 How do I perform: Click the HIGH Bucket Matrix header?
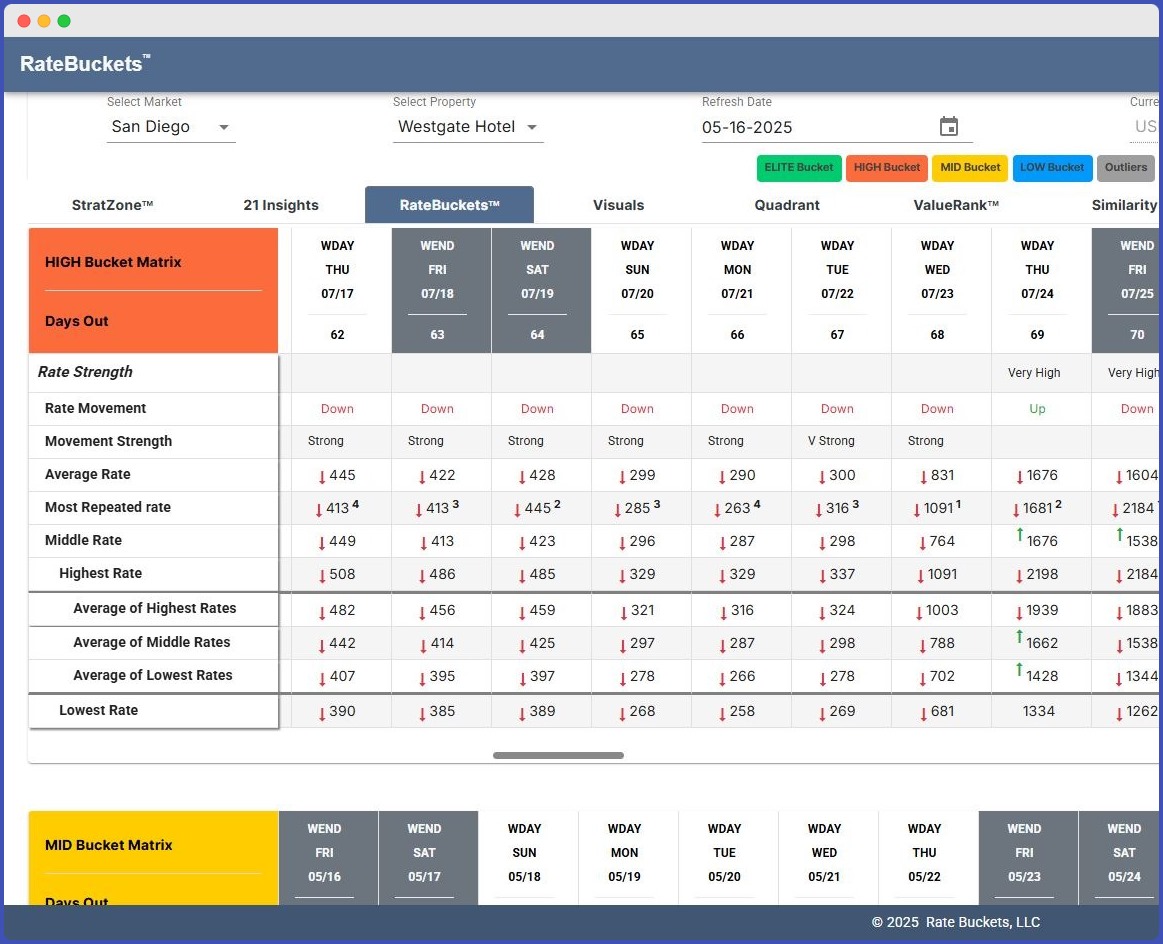tap(113, 262)
